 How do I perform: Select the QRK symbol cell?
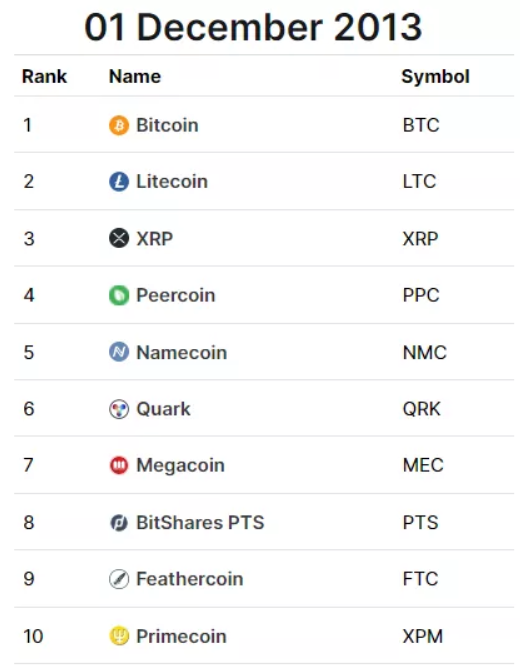tap(421, 409)
